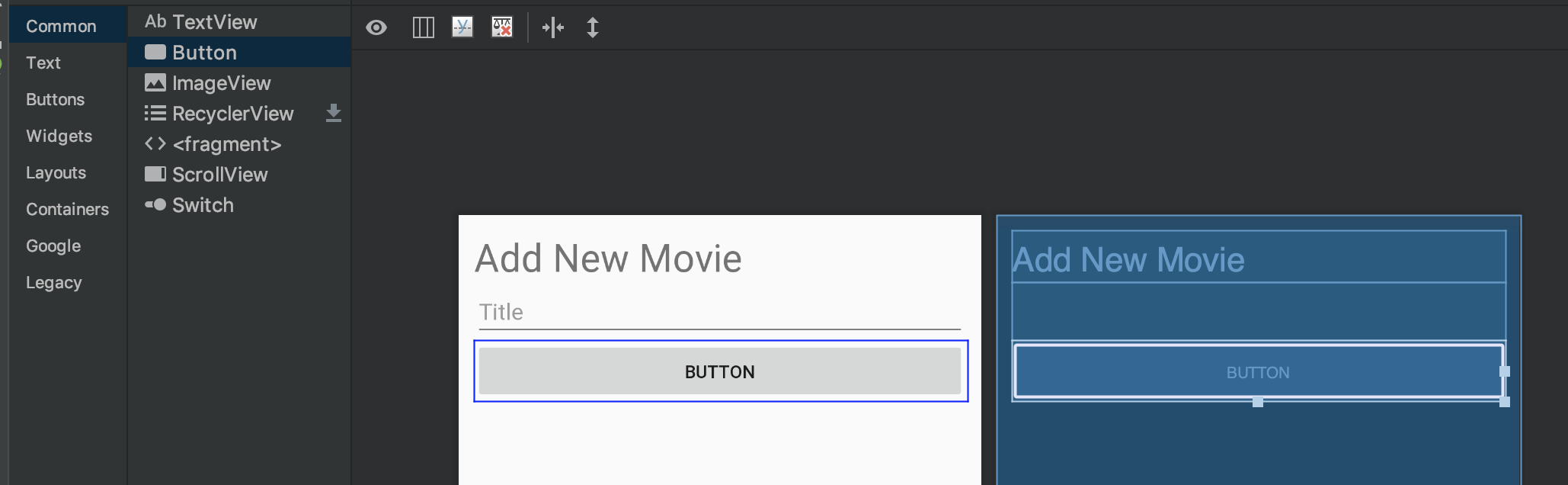Click the BUTTON in the blueprint view
Screen dimensions: 1568x485
pos(1257,372)
